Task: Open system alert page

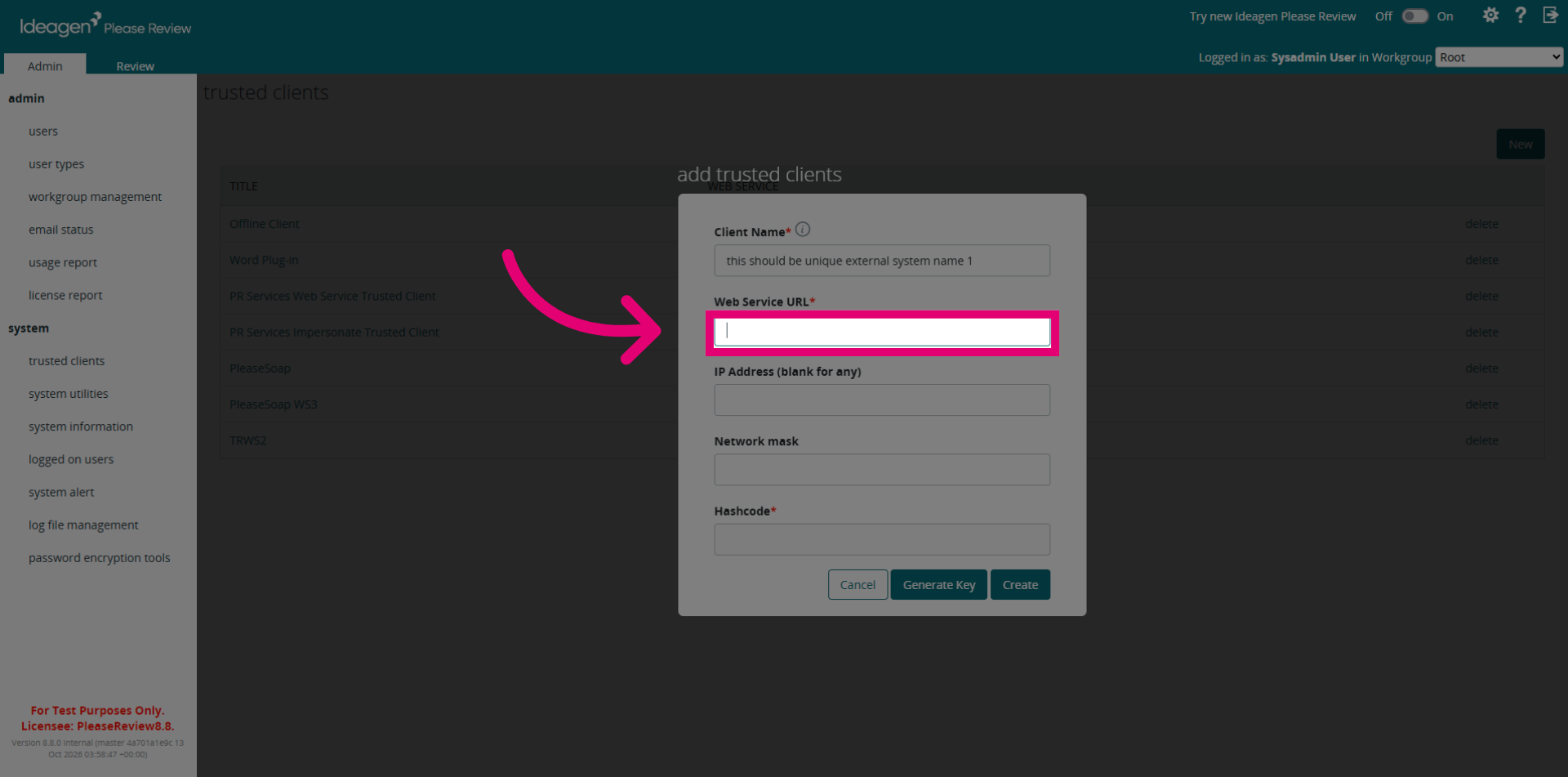Action: click(61, 492)
